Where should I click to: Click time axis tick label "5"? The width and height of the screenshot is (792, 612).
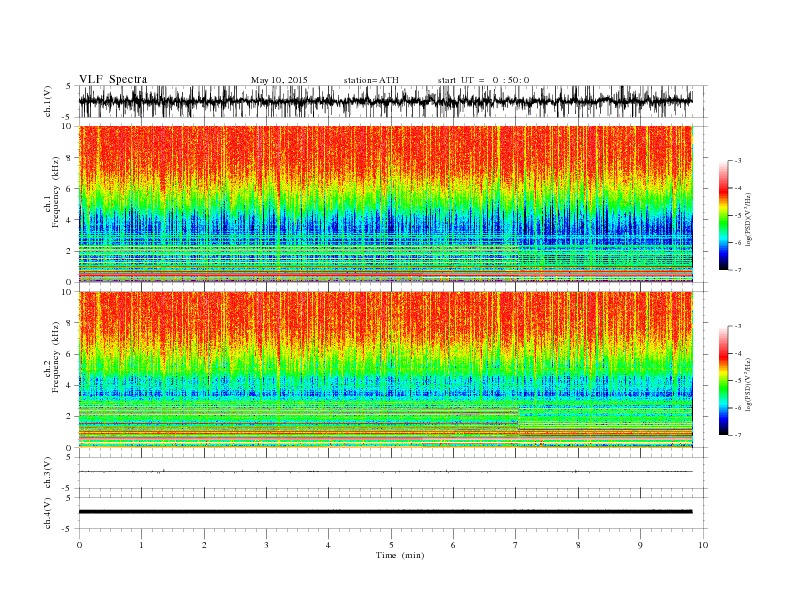point(391,545)
